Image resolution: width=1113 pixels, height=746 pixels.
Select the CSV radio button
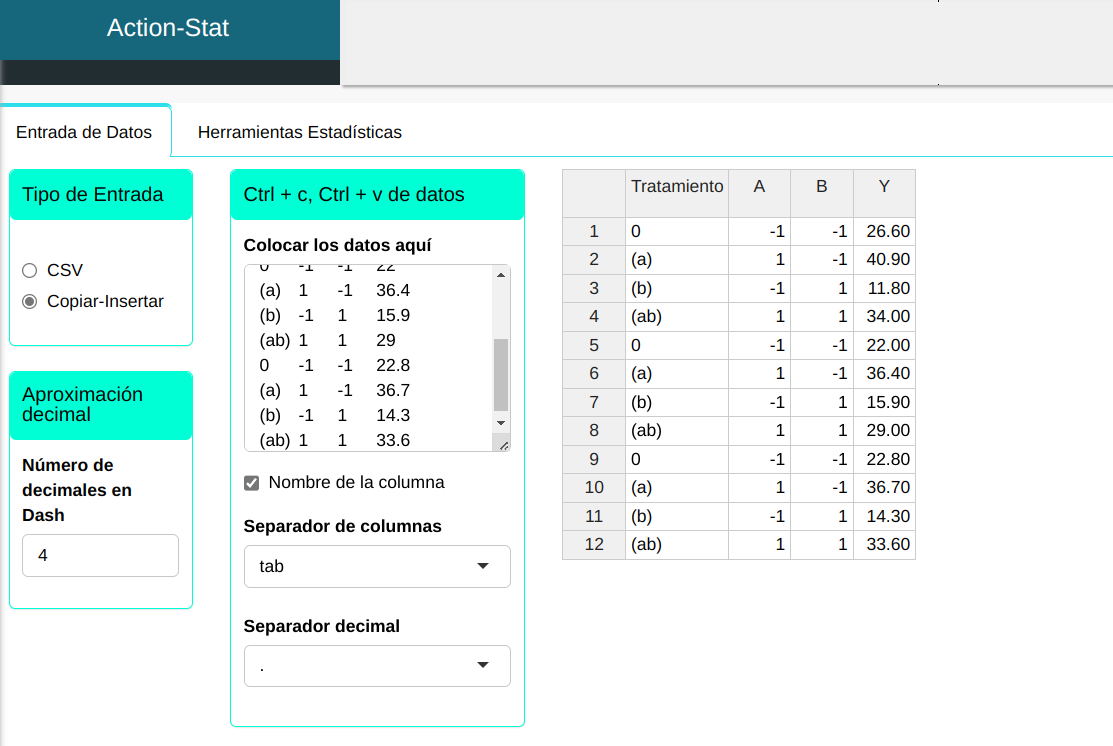[x=29, y=270]
